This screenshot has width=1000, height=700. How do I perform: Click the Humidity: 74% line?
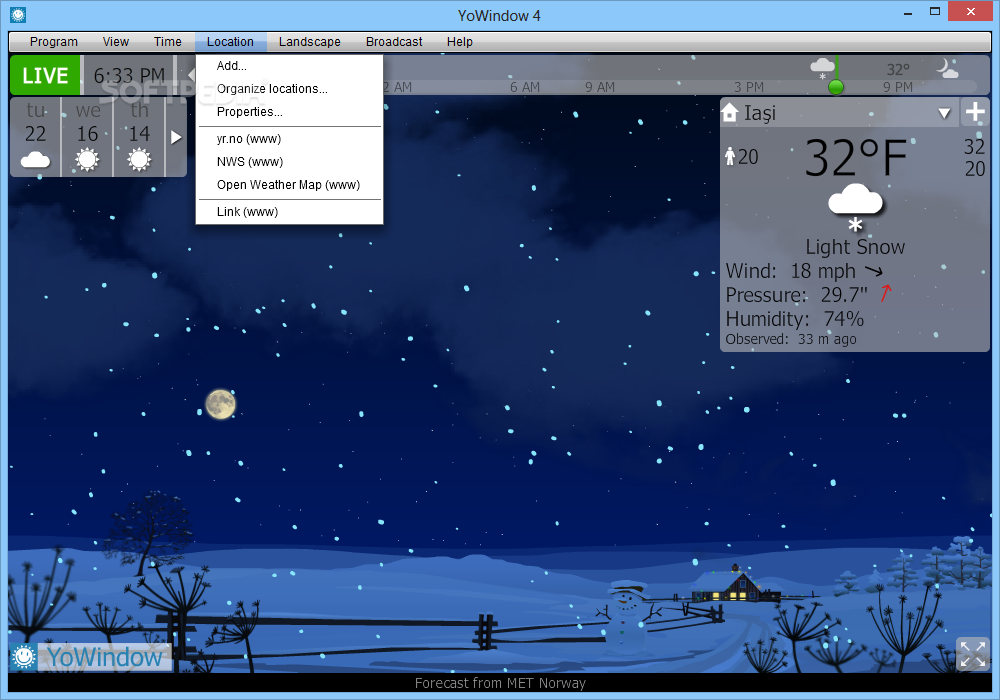[795, 318]
